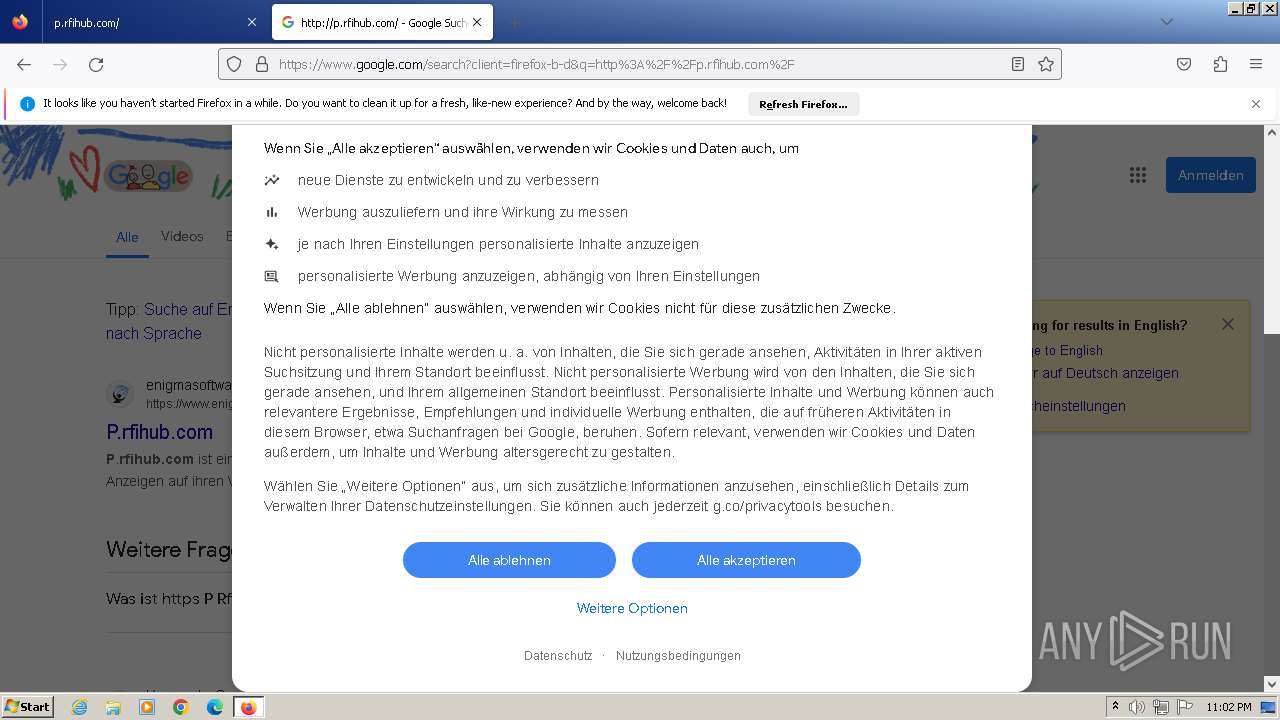Reject all cookies with Alle ablehnen

[509, 560]
